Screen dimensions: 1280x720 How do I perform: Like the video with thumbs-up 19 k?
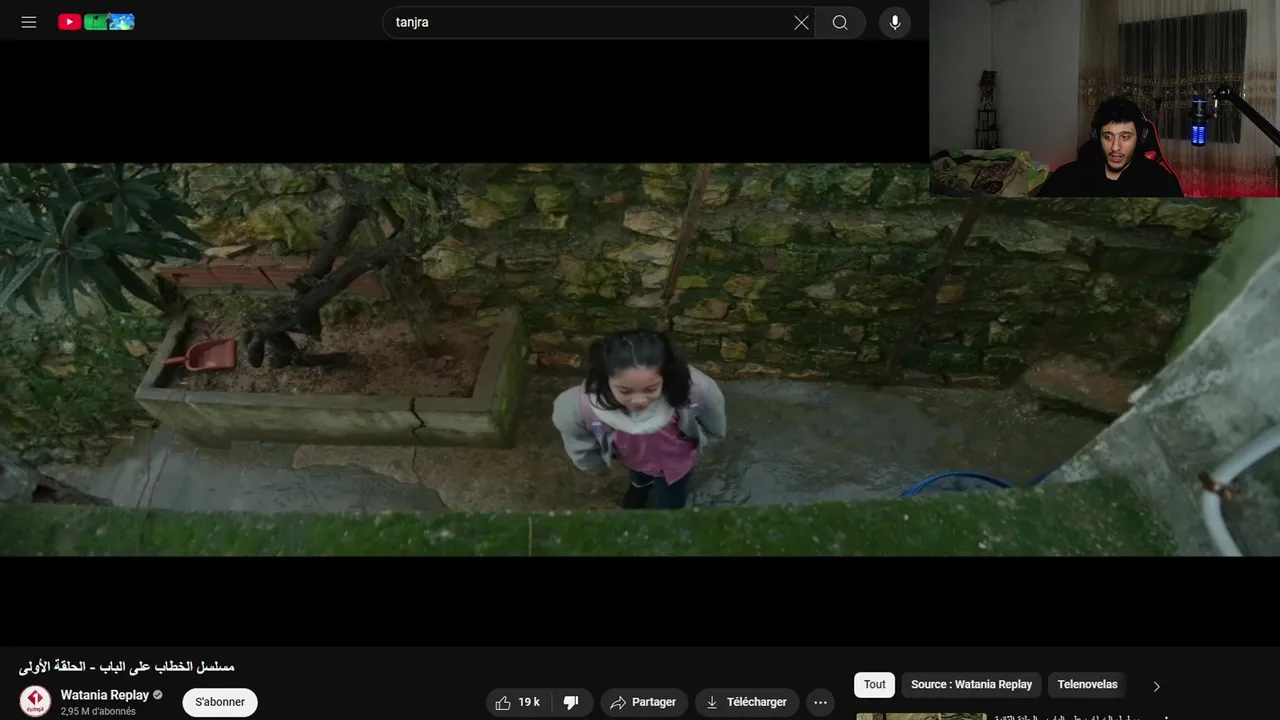point(518,702)
